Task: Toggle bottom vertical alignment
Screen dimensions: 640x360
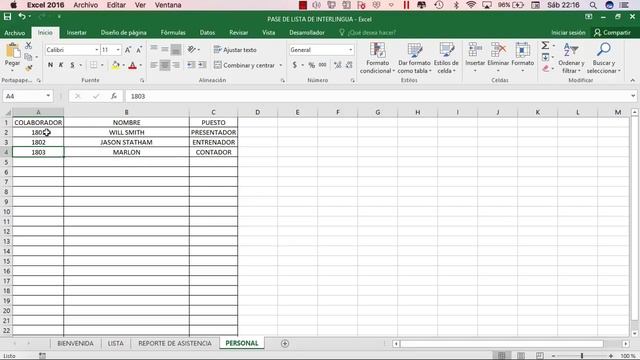Action: pyautogui.click(x=176, y=49)
